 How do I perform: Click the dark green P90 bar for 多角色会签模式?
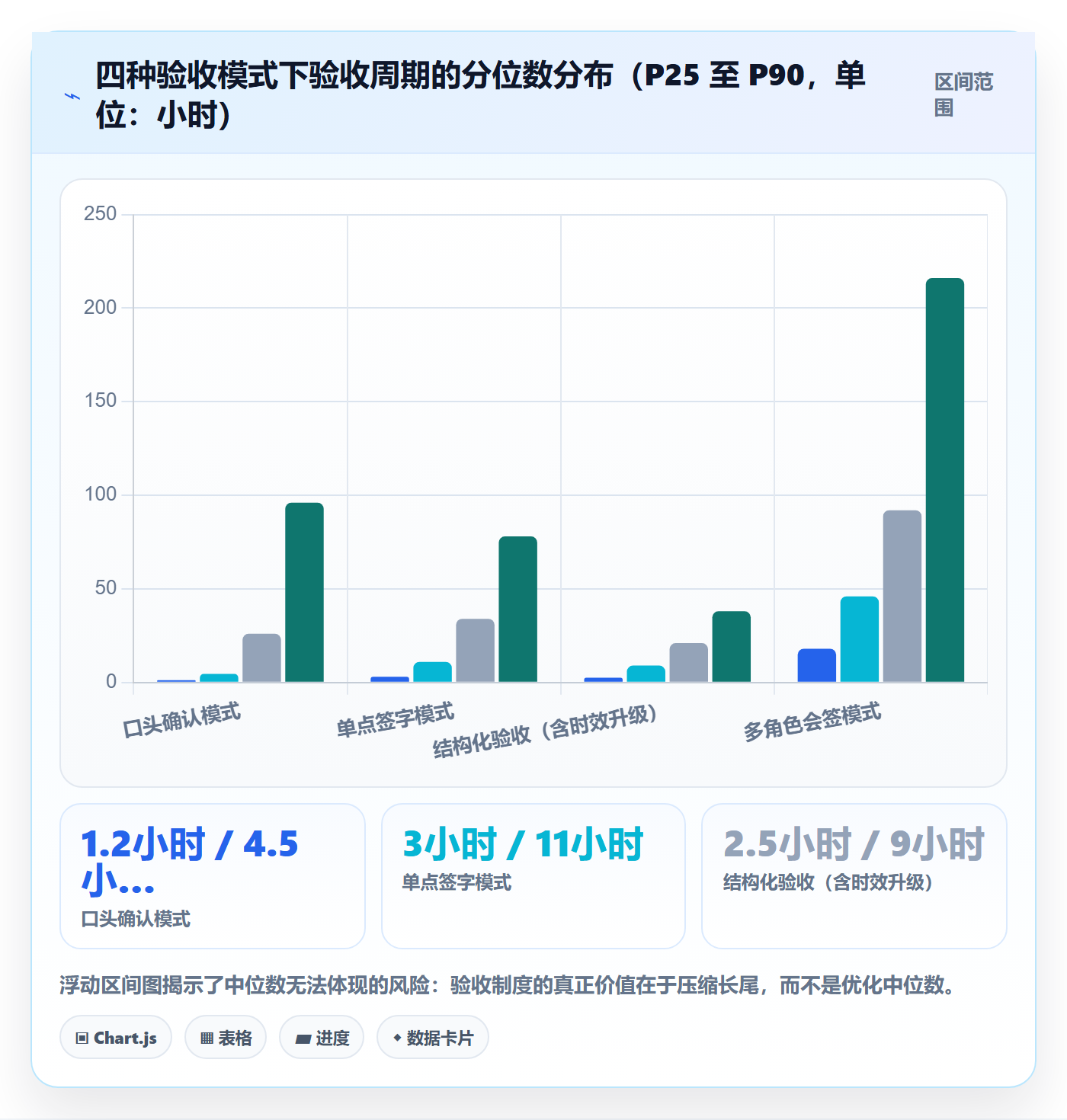[945, 480]
